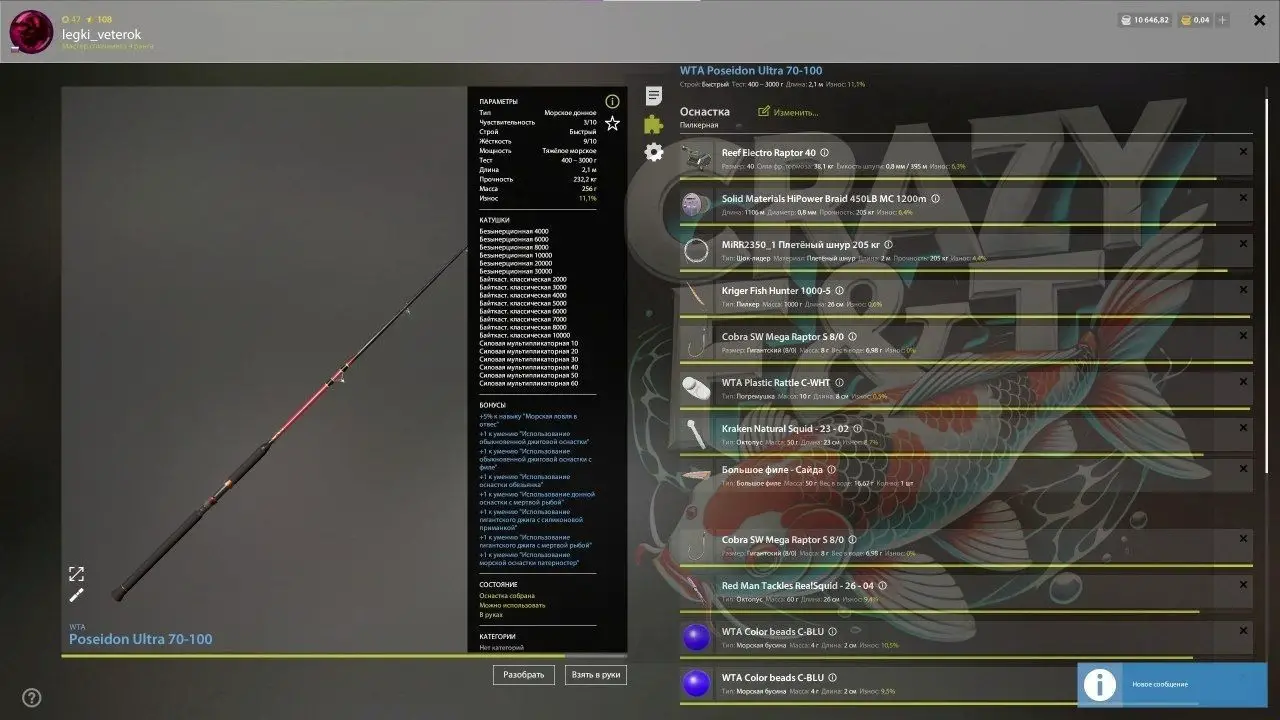Viewport: 1280px width, 720px height.
Task: Open the notes sheet side tab icon
Action: coord(653,96)
